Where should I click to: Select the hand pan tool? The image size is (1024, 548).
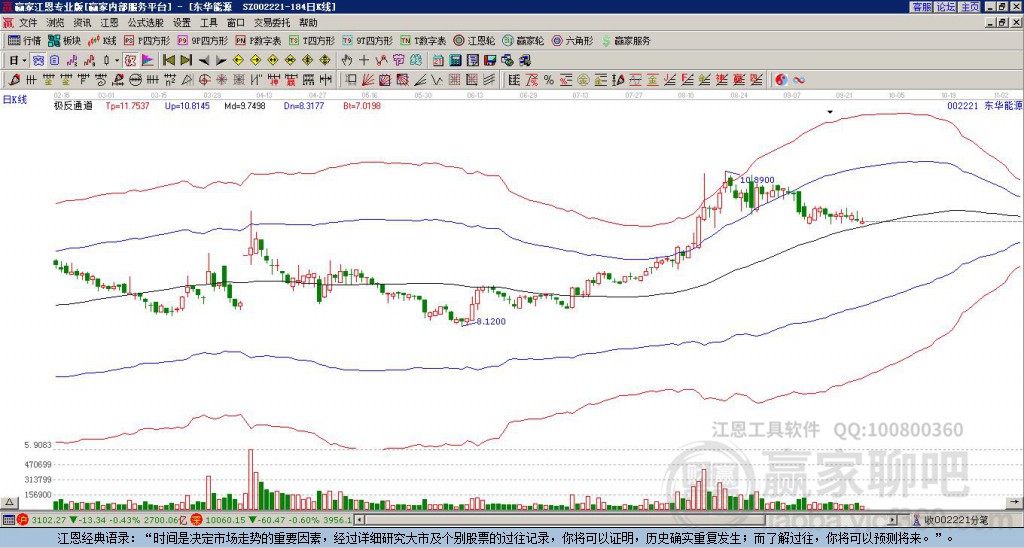[346, 60]
